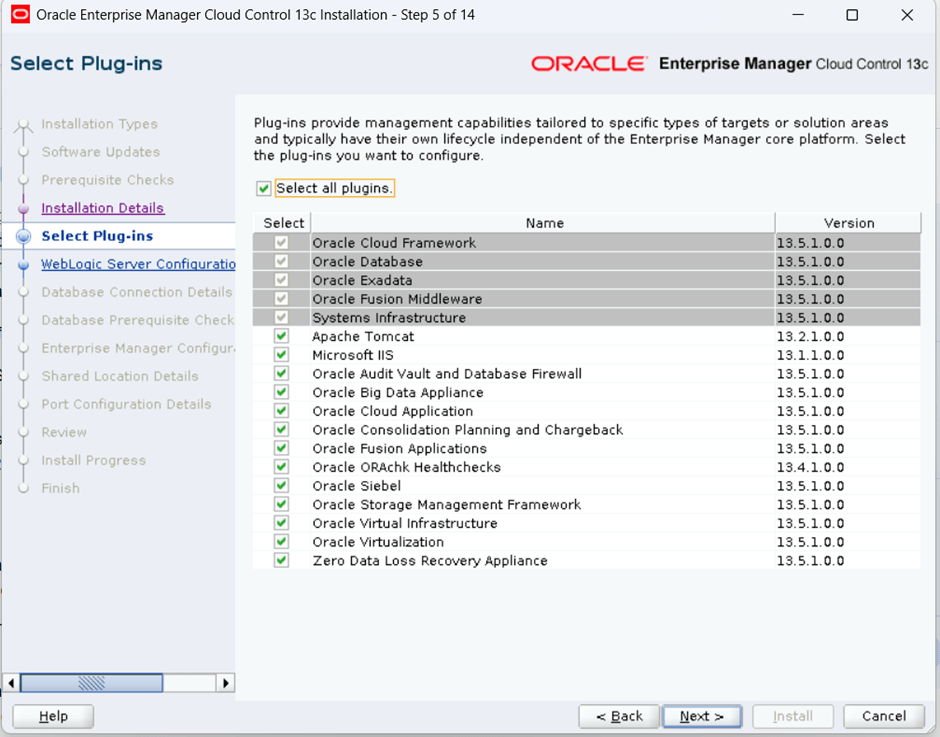Viewport: 940px width, 737px height.
Task: Sort by the Name column header
Action: pyautogui.click(x=544, y=223)
